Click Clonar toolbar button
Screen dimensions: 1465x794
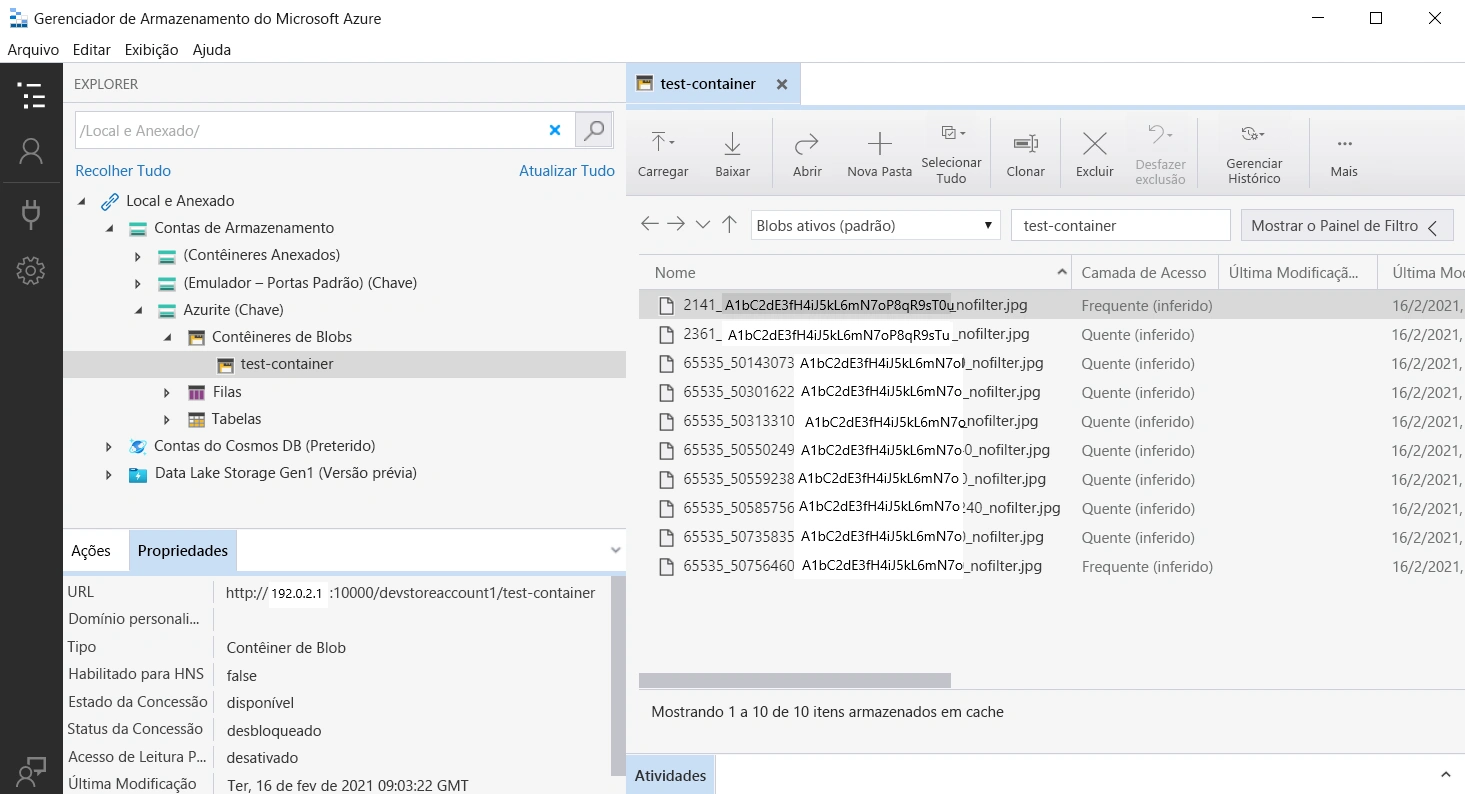pos(1025,153)
